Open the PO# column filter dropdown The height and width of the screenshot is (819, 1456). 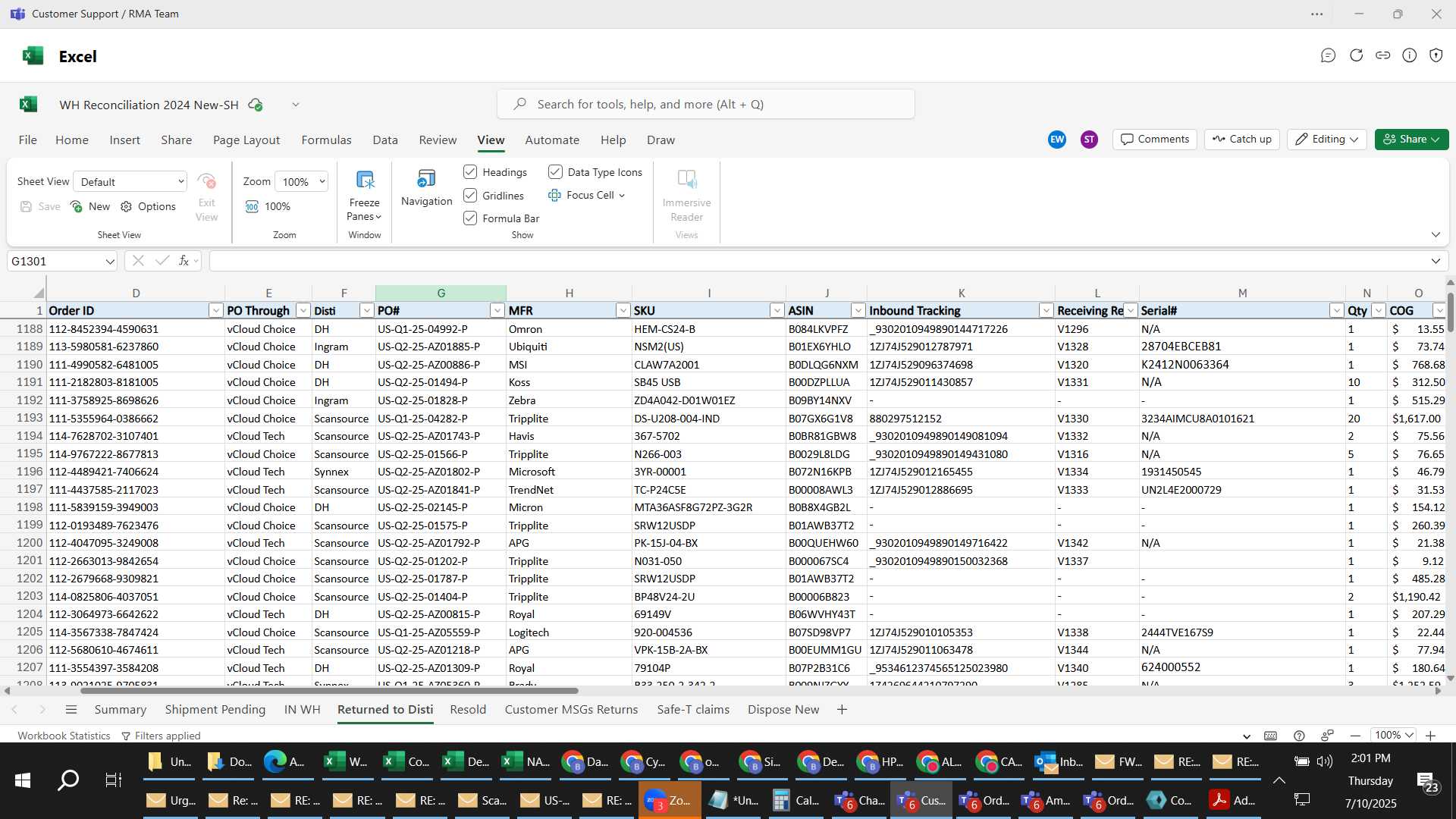[497, 311]
